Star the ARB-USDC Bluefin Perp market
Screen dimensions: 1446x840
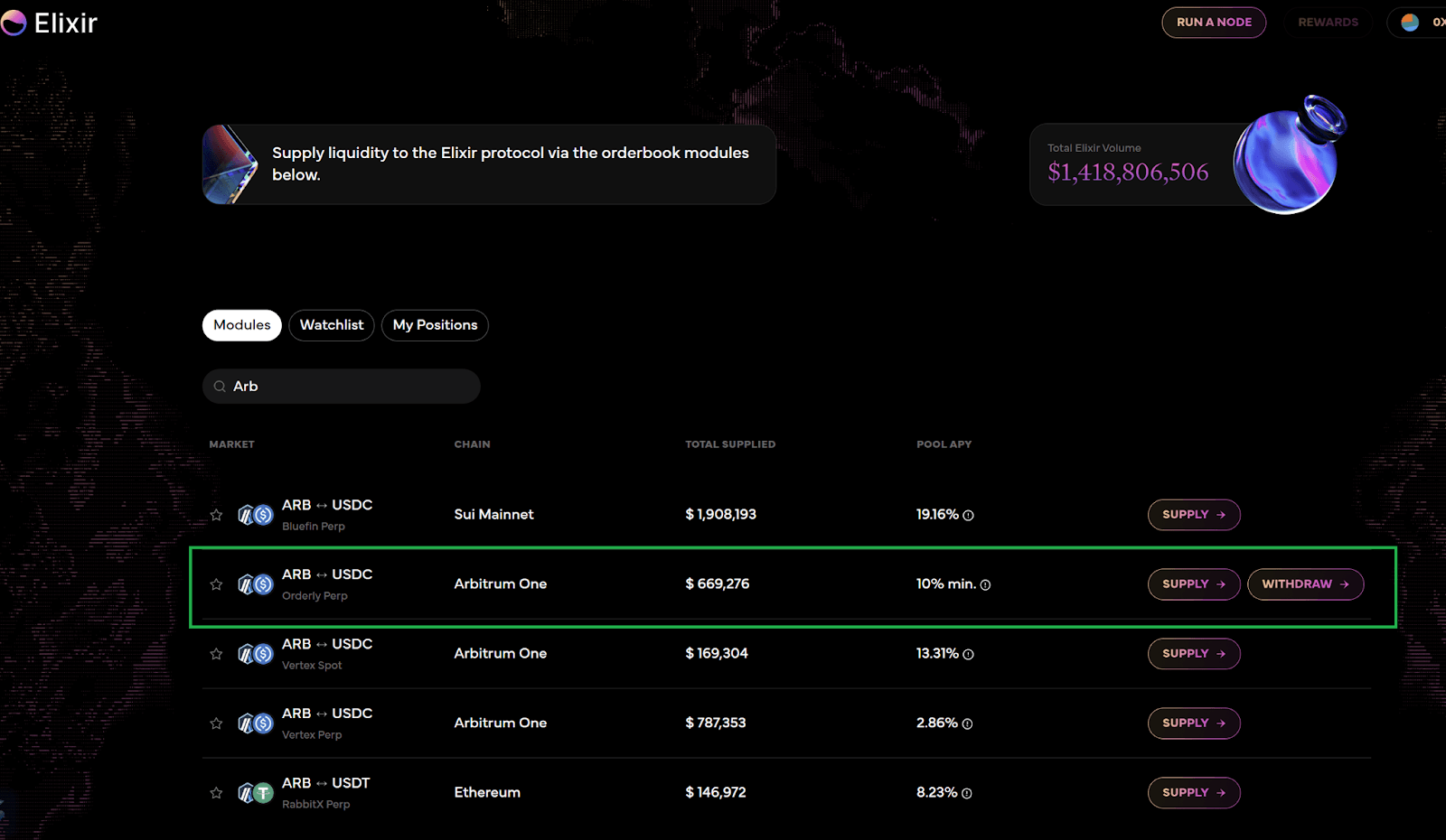(216, 515)
